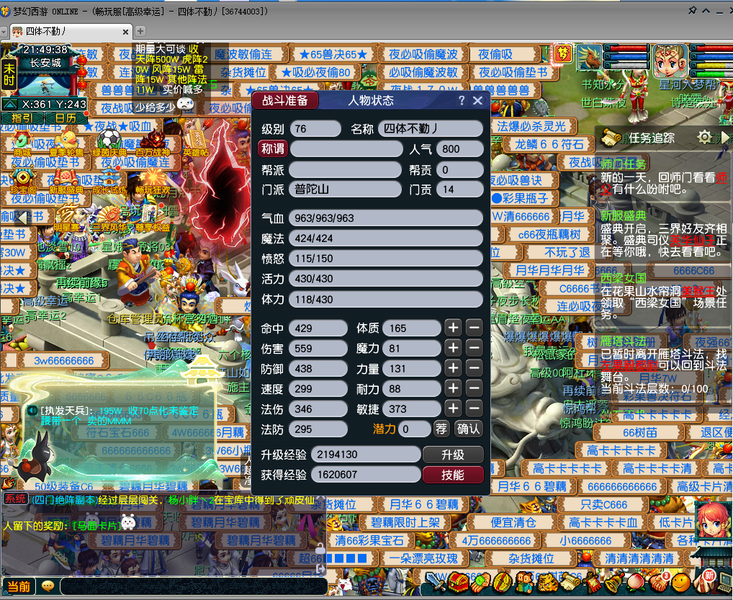The width and height of the screenshot is (733, 600).
Task: Open quest tracker gear settings
Action: pos(704,137)
